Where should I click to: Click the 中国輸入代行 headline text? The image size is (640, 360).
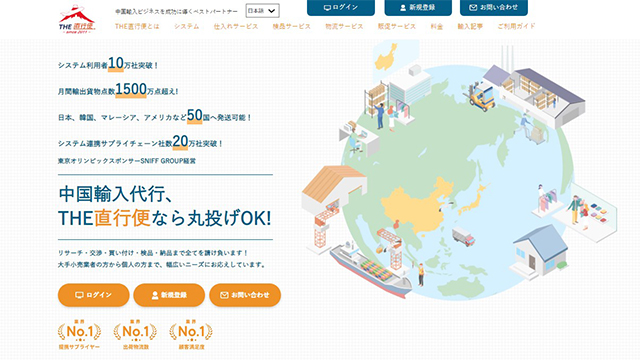pyautogui.click(x=116, y=194)
